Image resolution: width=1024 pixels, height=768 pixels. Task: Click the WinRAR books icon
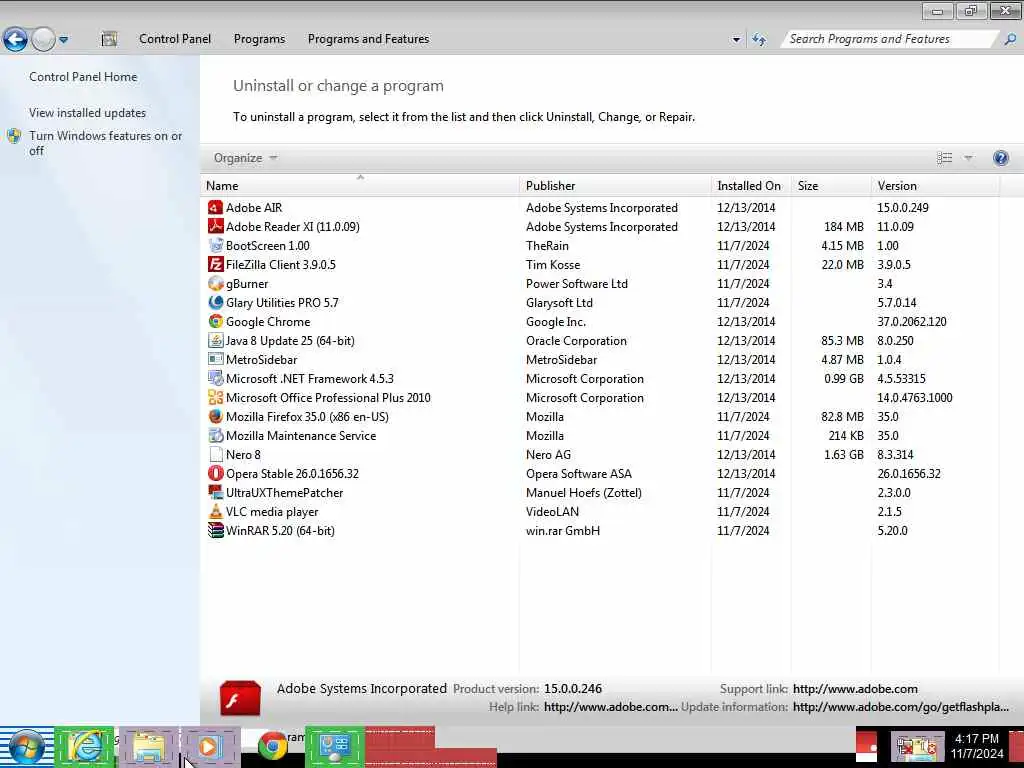pyautogui.click(x=216, y=530)
